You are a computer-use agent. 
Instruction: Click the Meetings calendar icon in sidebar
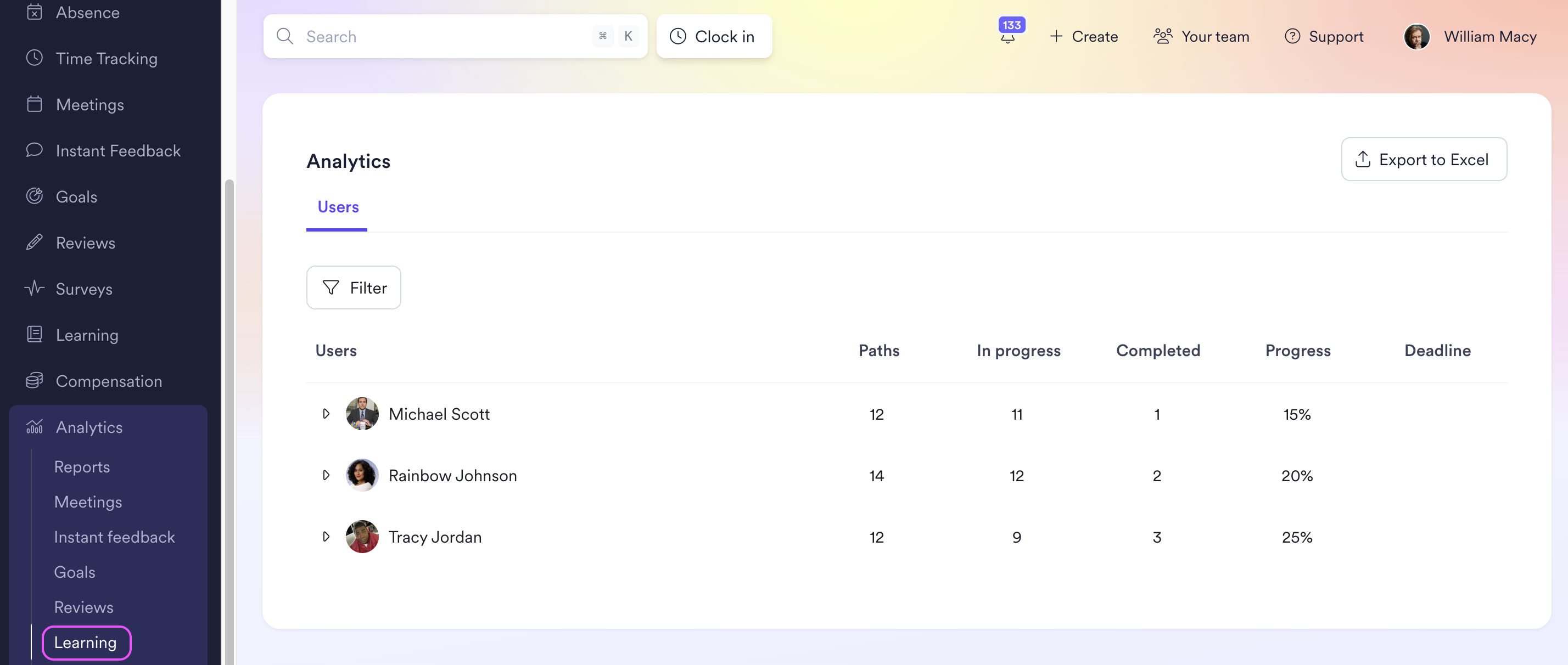pyautogui.click(x=35, y=104)
